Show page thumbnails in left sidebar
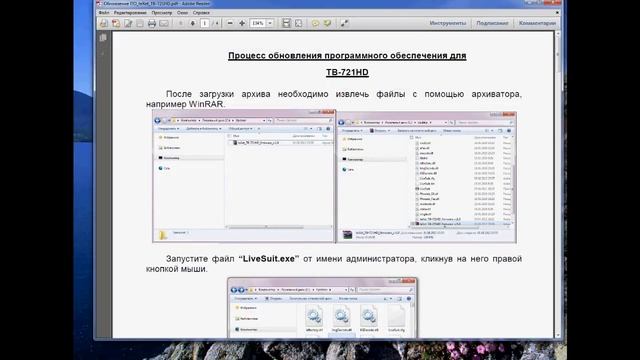The height and width of the screenshot is (360, 640). coord(103,38)
